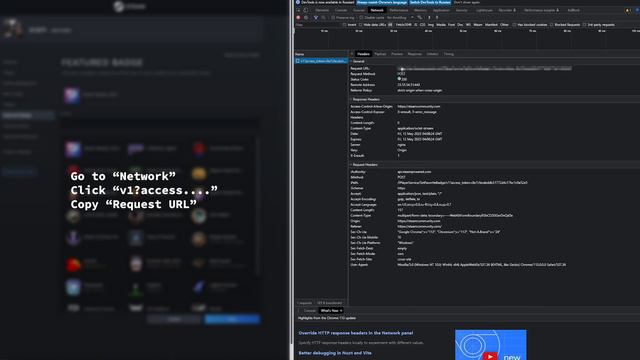Switch to the Performance tab
The width and height of the screenshot is (640, 360).
tap(399, 10)
